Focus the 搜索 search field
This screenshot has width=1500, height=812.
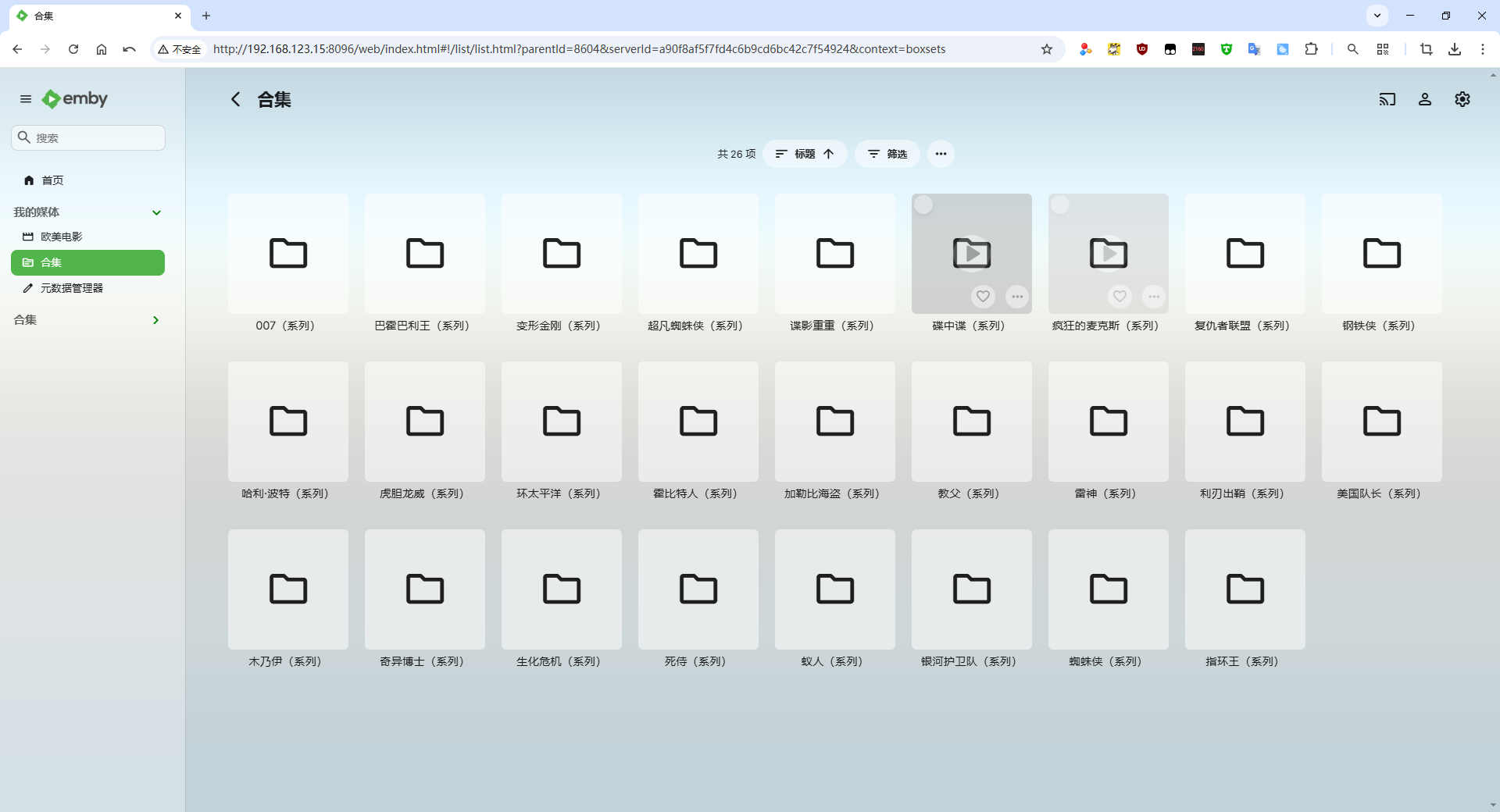coord(88,137)
